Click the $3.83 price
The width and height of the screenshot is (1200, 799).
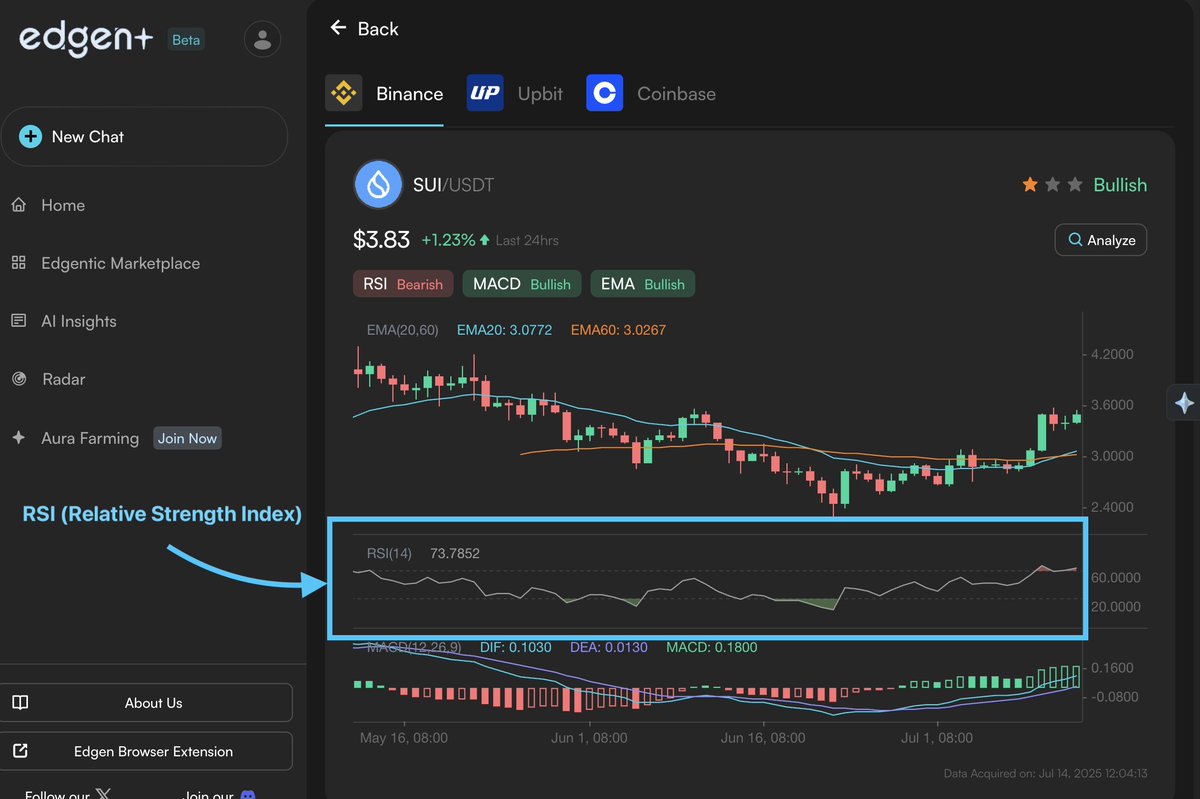381,240
